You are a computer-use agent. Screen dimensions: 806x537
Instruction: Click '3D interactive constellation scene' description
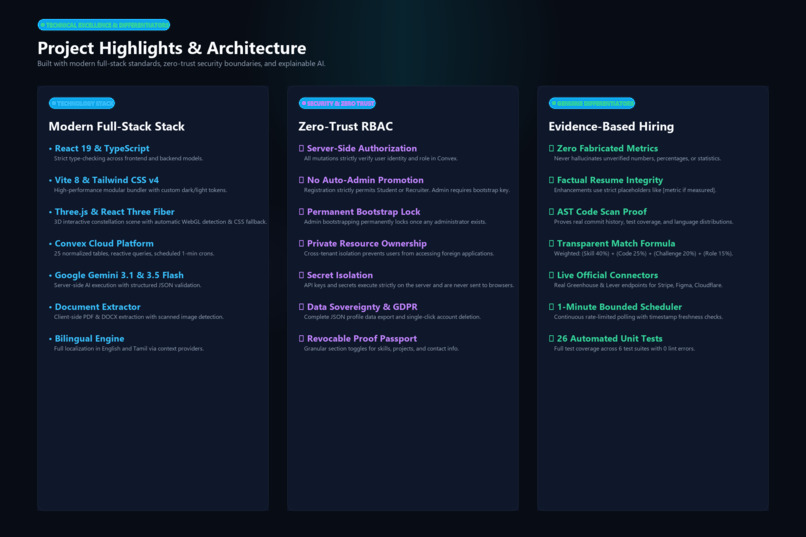point(160,222)
